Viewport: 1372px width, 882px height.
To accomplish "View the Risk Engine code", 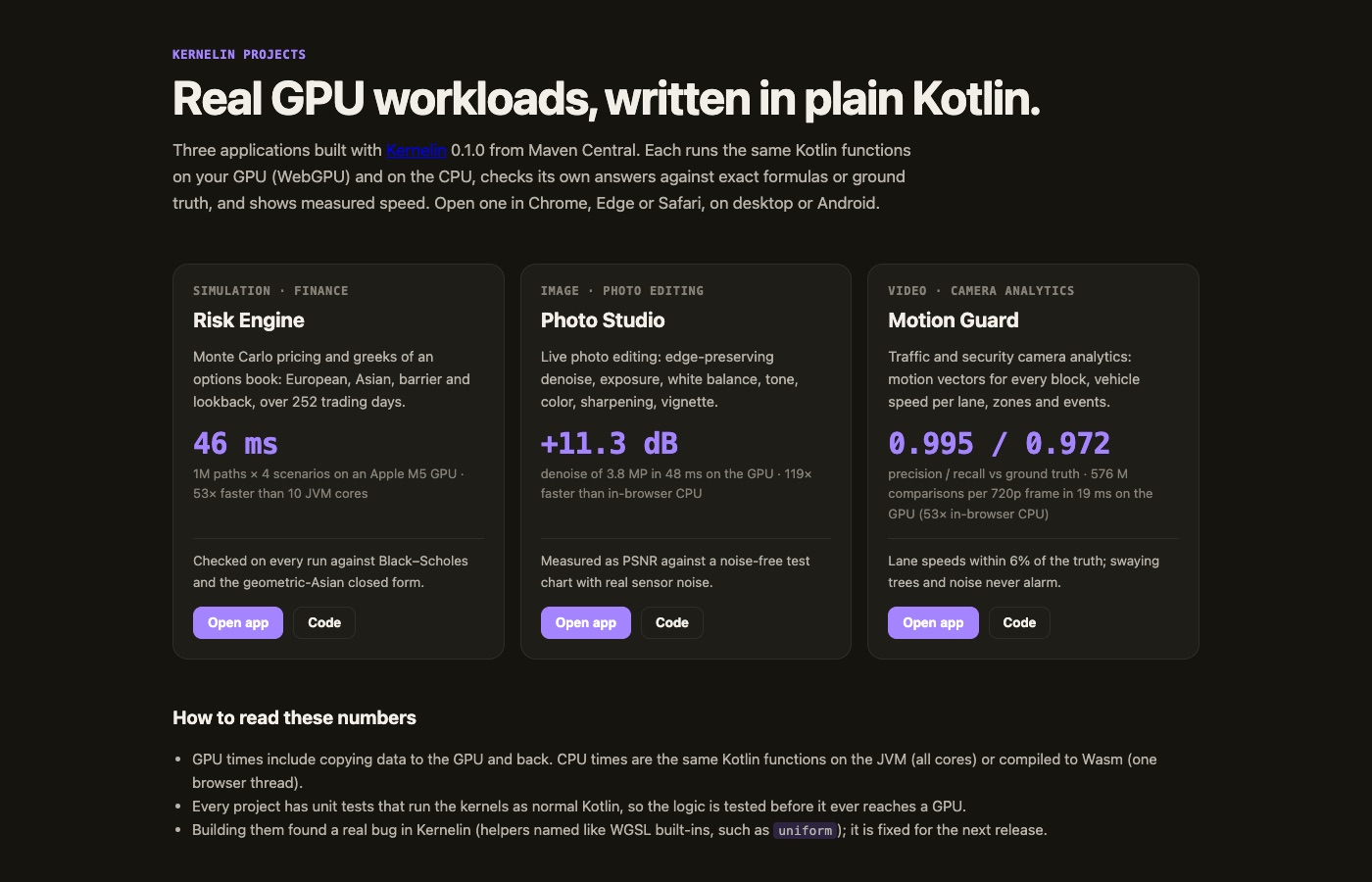I will (x=324, y=622).
